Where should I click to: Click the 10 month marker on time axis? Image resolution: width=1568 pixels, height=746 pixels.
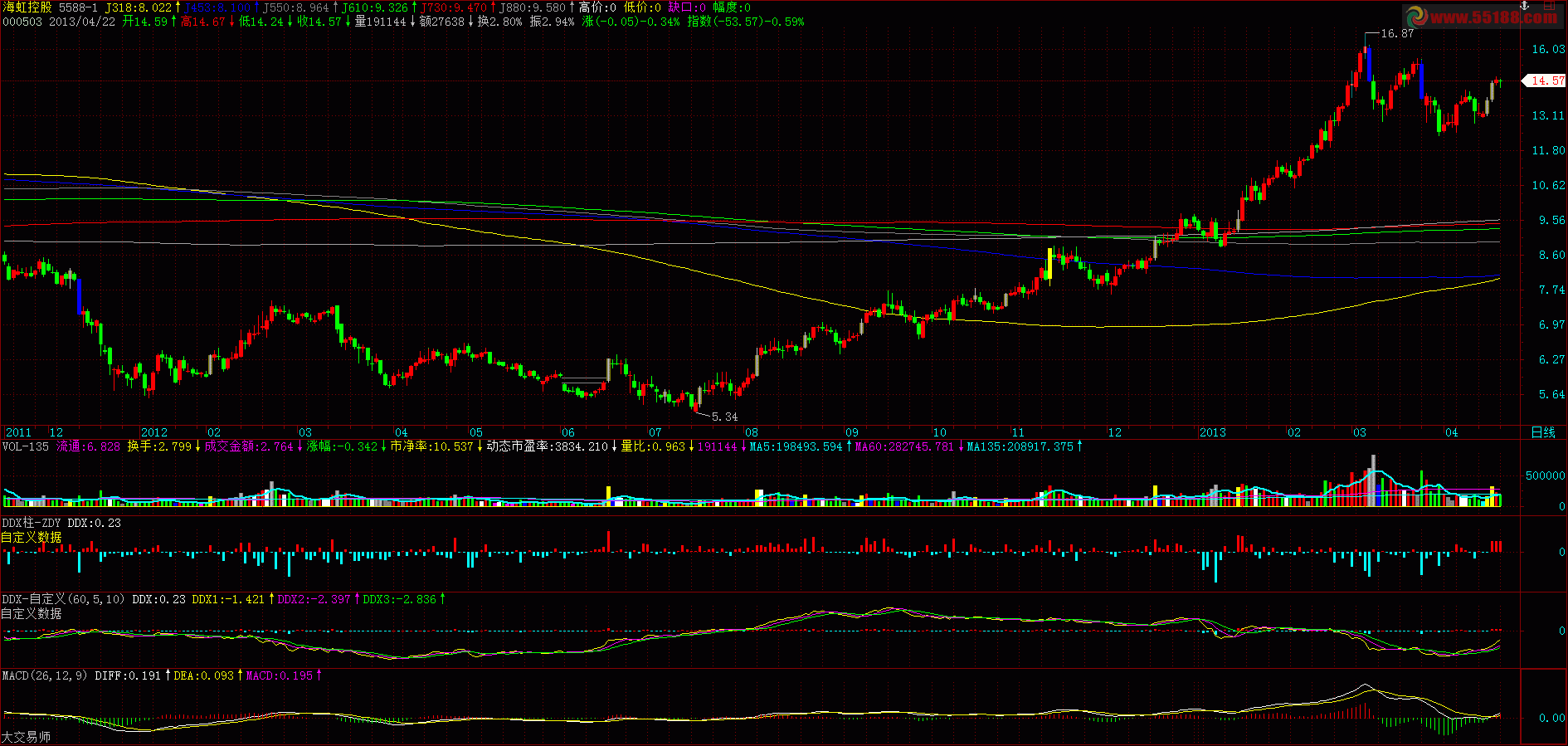(x=940, y=432)
